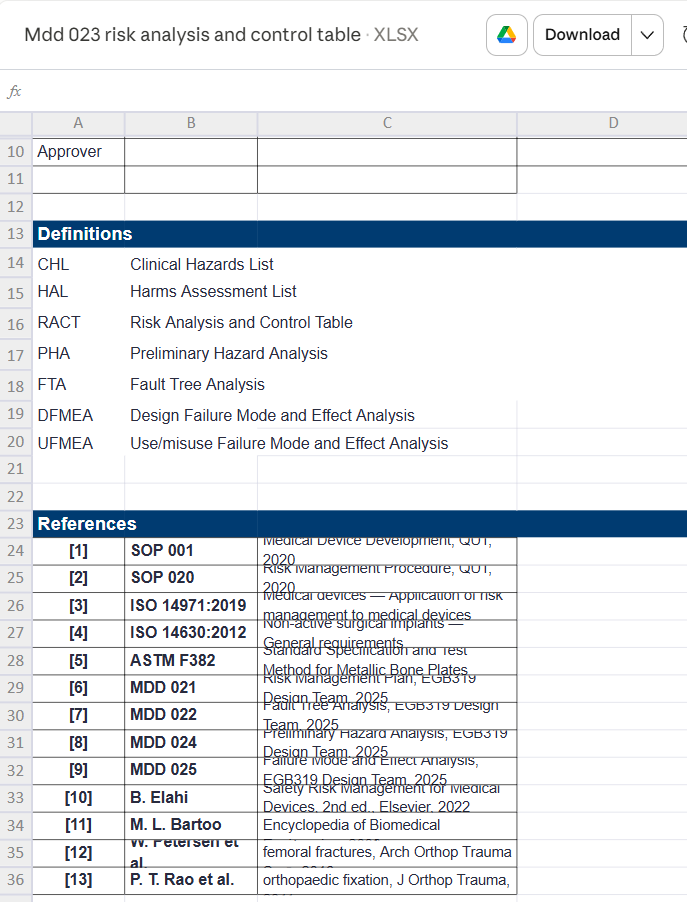Screen dimensions: 687x902
Task: Select row 10 header
Action: click(x=16, y=152)
